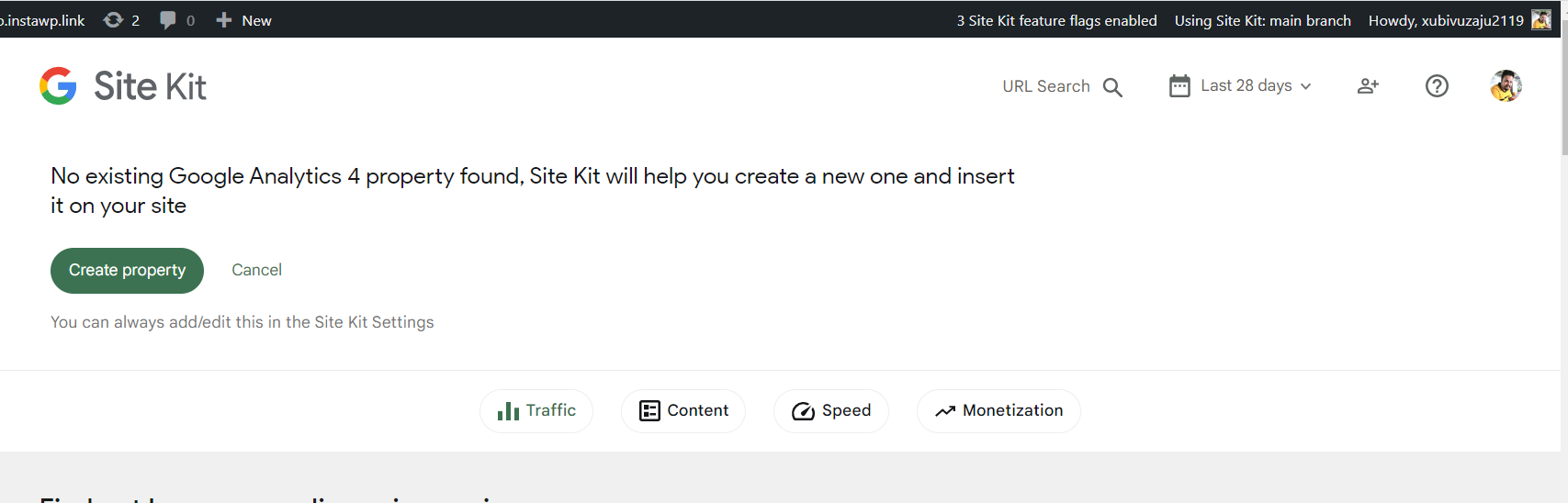Click the page vertical scrollbar
This screenshot has width=1568, height=503.
[x=1563, y=87]
